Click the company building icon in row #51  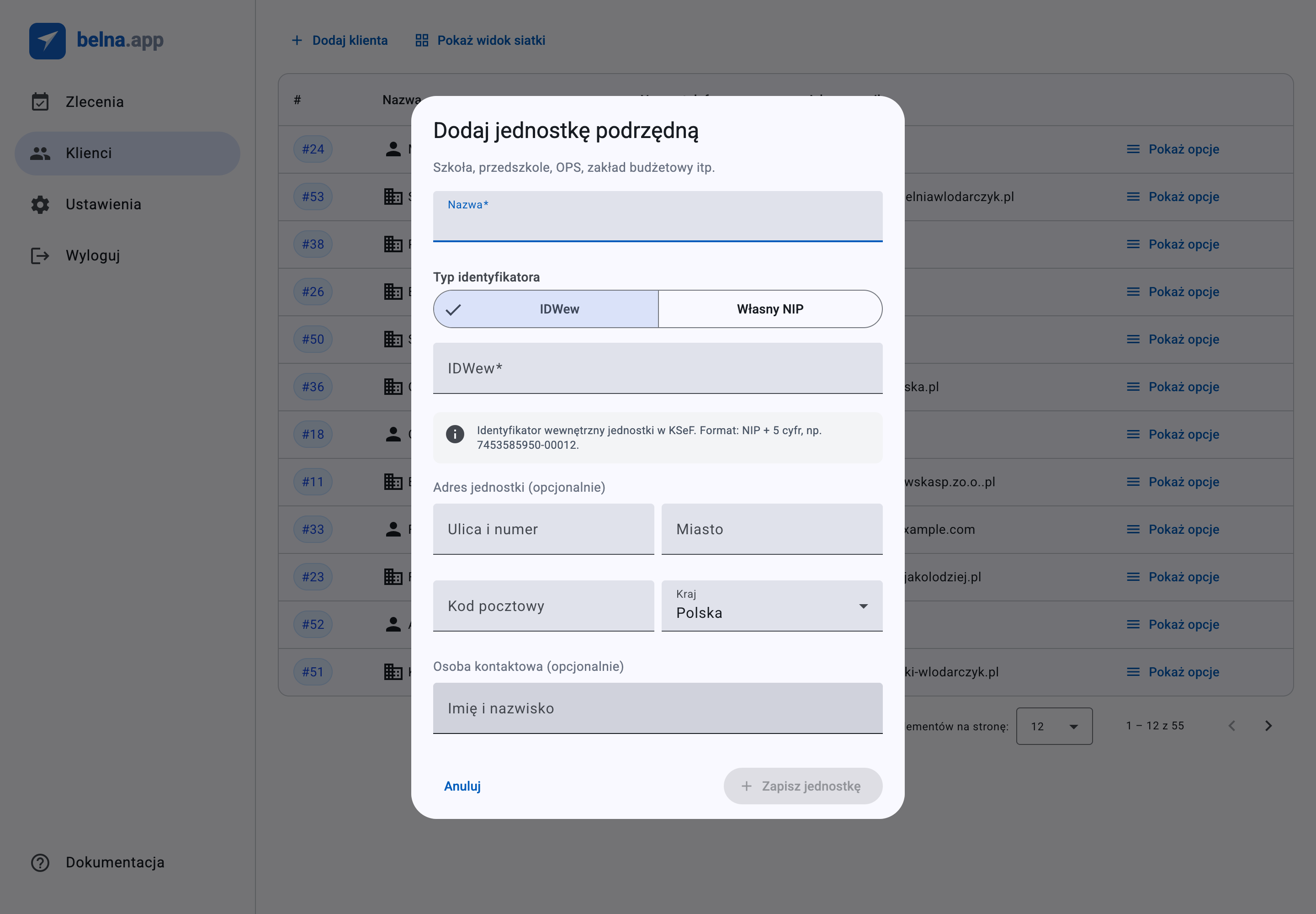click(x=393, y=672)
